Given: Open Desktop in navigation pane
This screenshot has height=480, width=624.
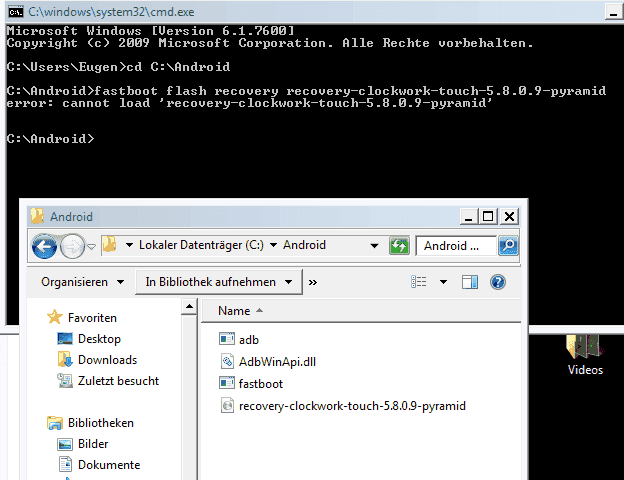Looking at the screenshot, I should [x=99, y=339].
